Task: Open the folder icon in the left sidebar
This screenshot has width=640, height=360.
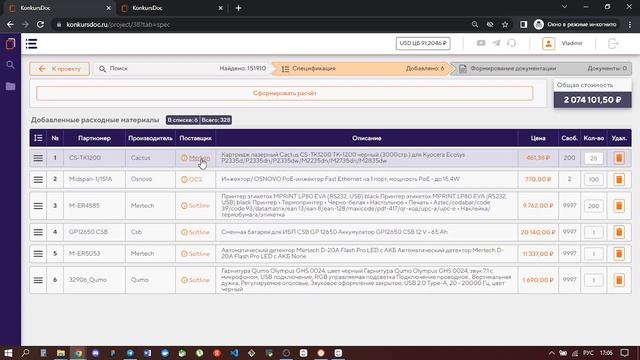Action: click(x=10, y=86)
